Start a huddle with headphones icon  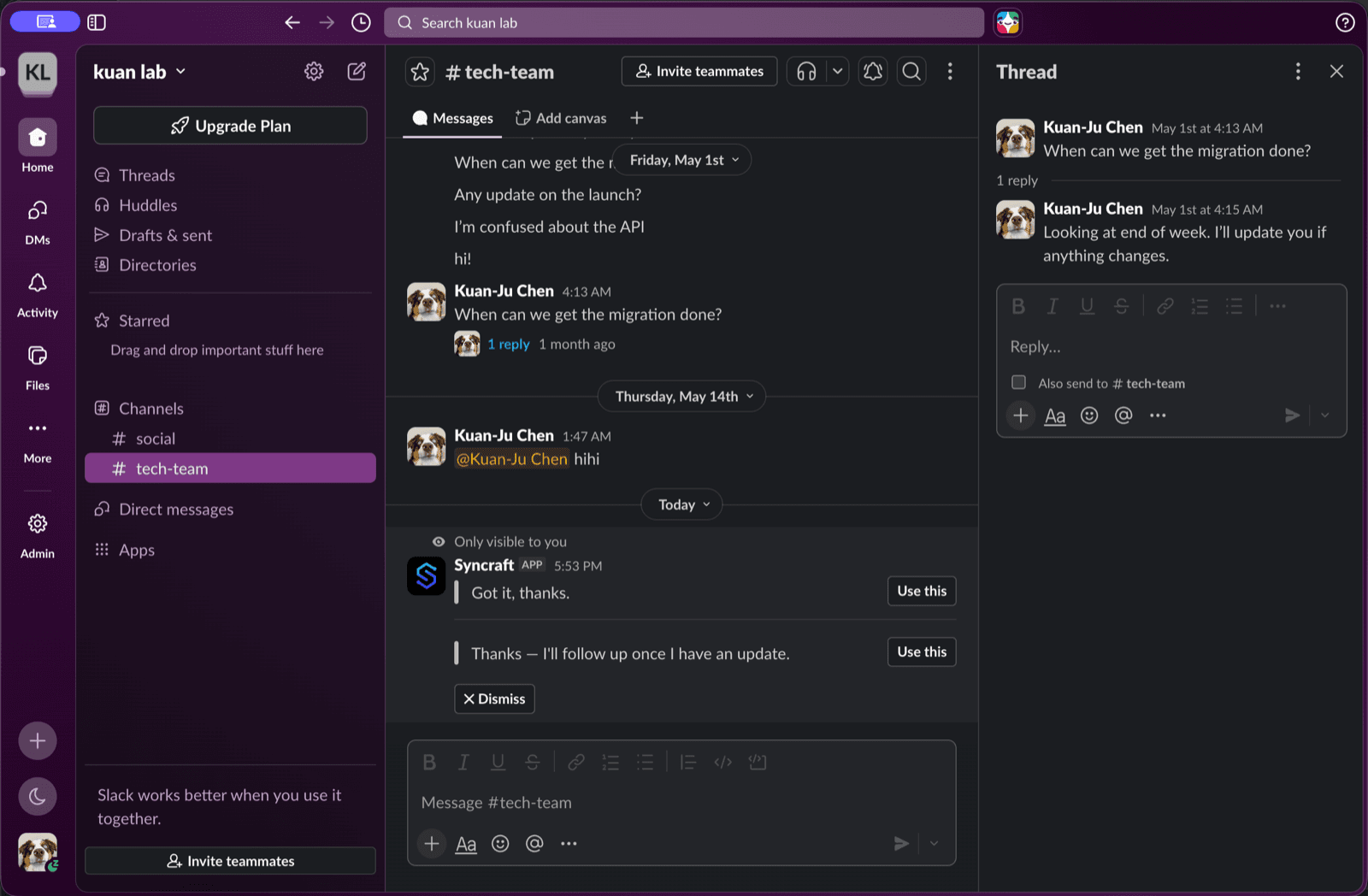tap(806, 71)
